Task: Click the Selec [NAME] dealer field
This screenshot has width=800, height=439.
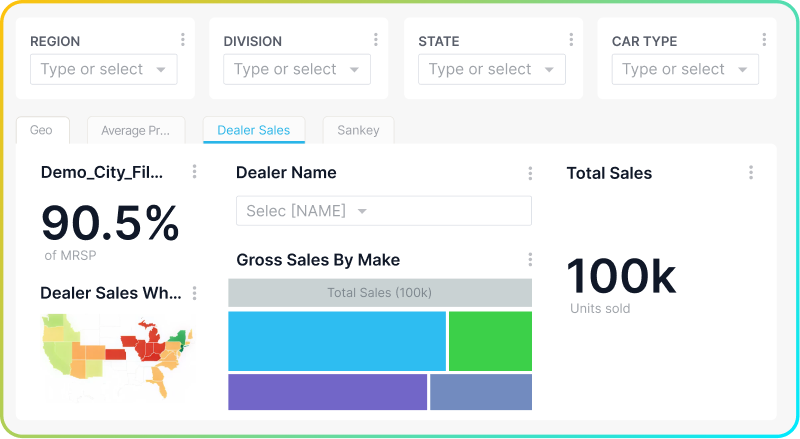Action: pyautogui.click(x=384, y=211)
